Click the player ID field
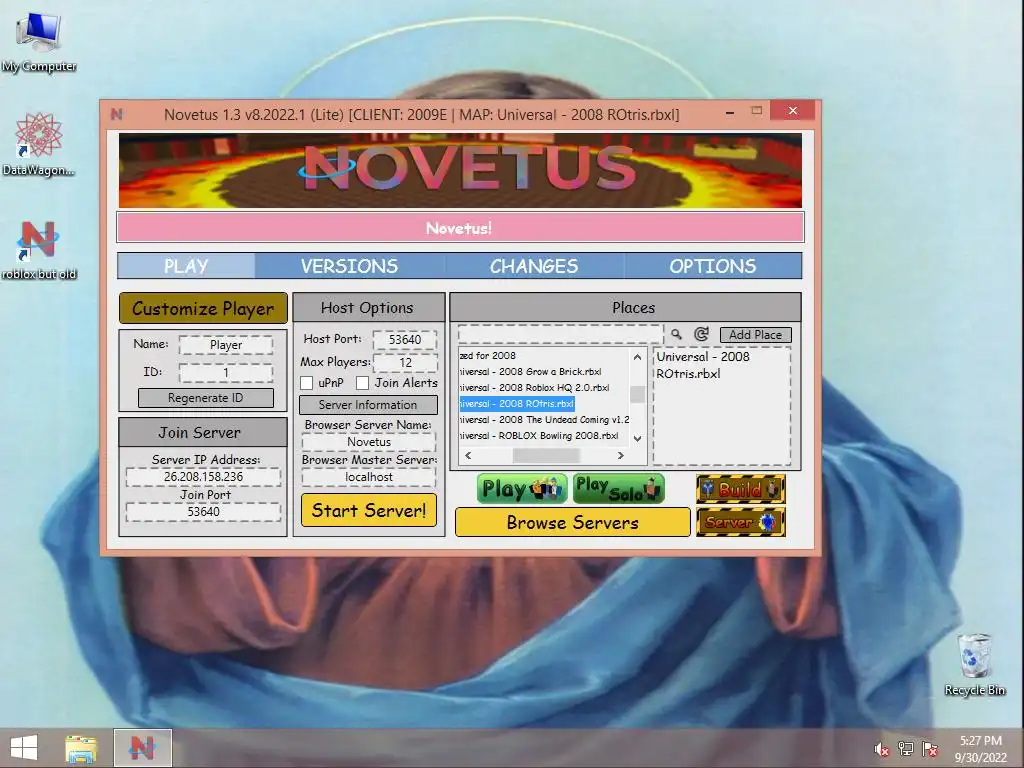This screenshot has width=1024, height=768. (226, 373)
